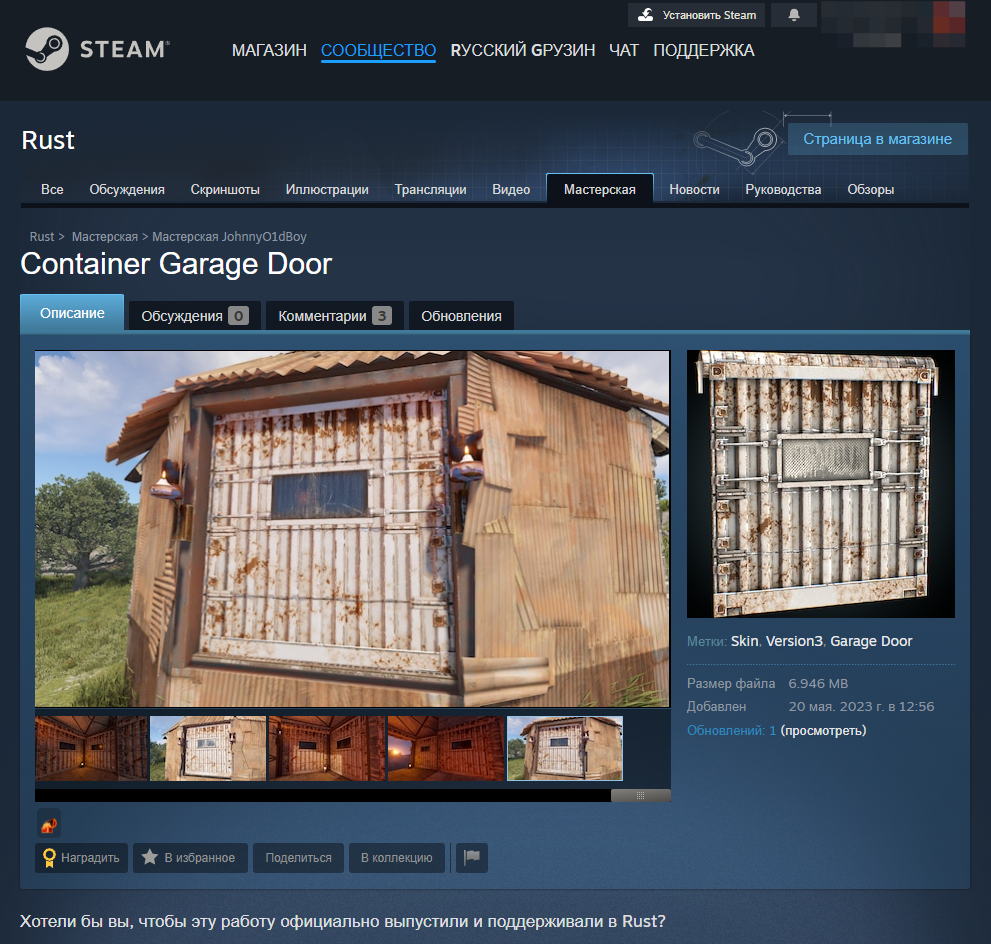Screen dimensions: 991x944
Task: Open ПОДДЕРЖКА in top navigation
Action: click(703, 50)
